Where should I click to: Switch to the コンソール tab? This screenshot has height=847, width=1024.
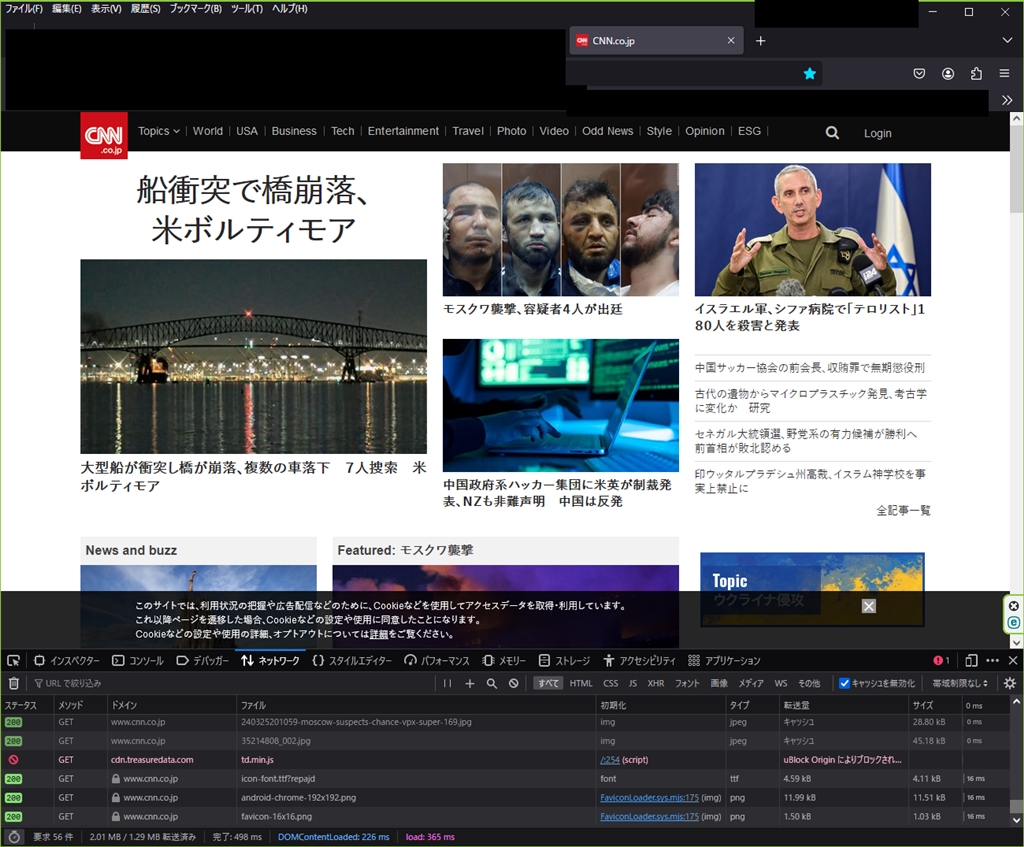[x=138, y=661]
